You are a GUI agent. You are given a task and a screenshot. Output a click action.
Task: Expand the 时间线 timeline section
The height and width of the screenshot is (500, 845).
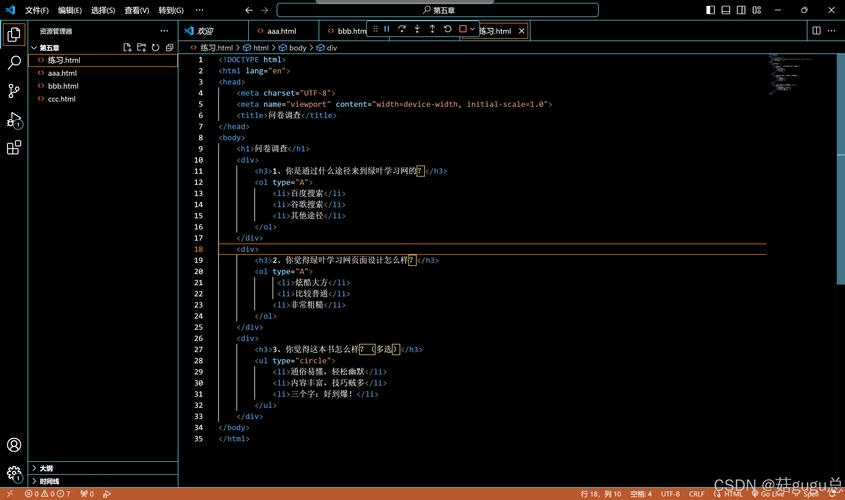click(48, 481)
